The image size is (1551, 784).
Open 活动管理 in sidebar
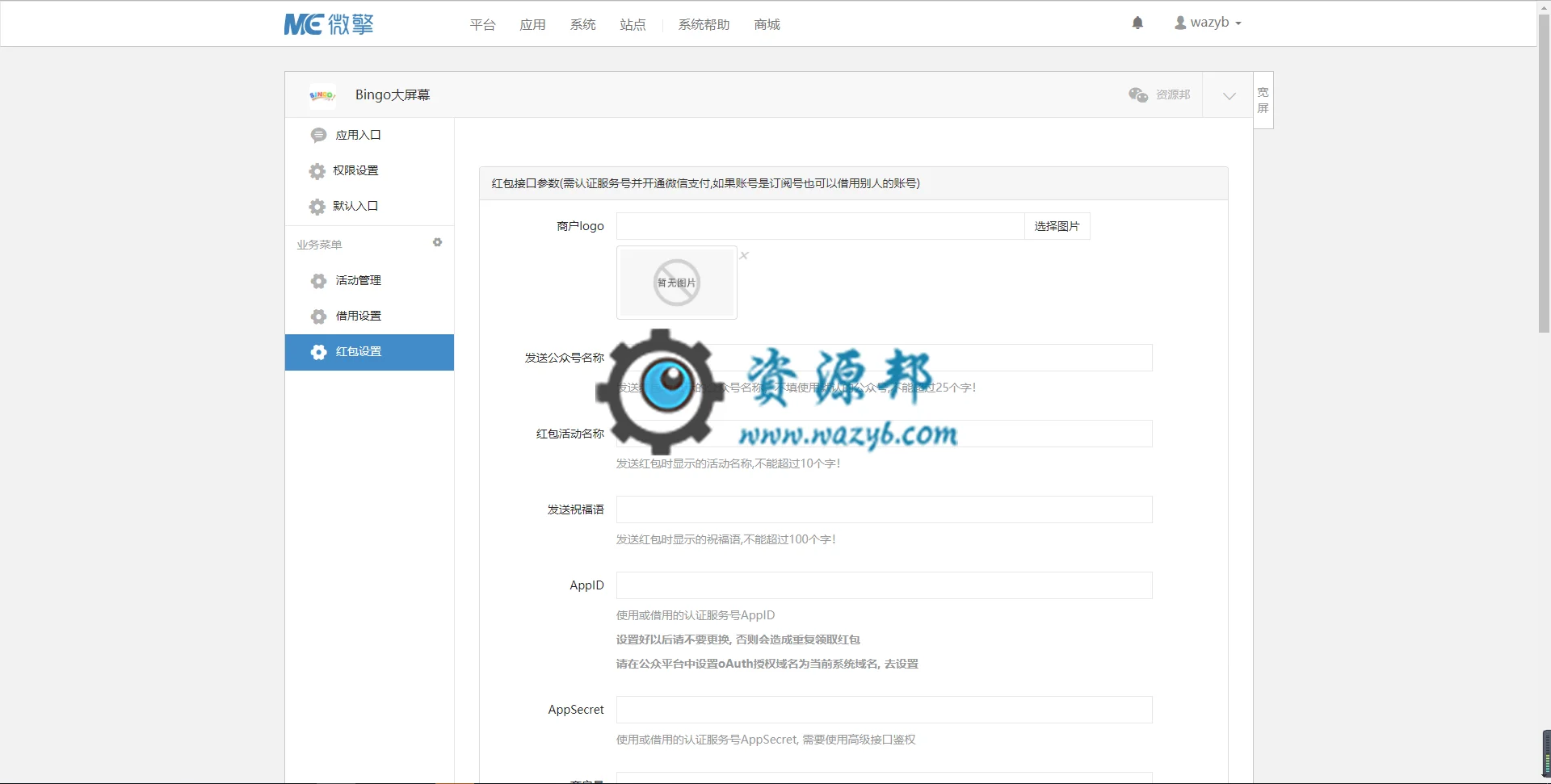coord(369,280)
